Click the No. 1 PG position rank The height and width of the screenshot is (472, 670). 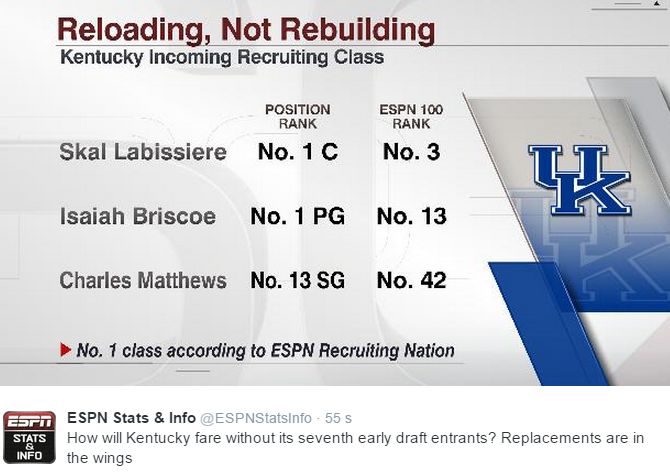click(x=297, y=216)
